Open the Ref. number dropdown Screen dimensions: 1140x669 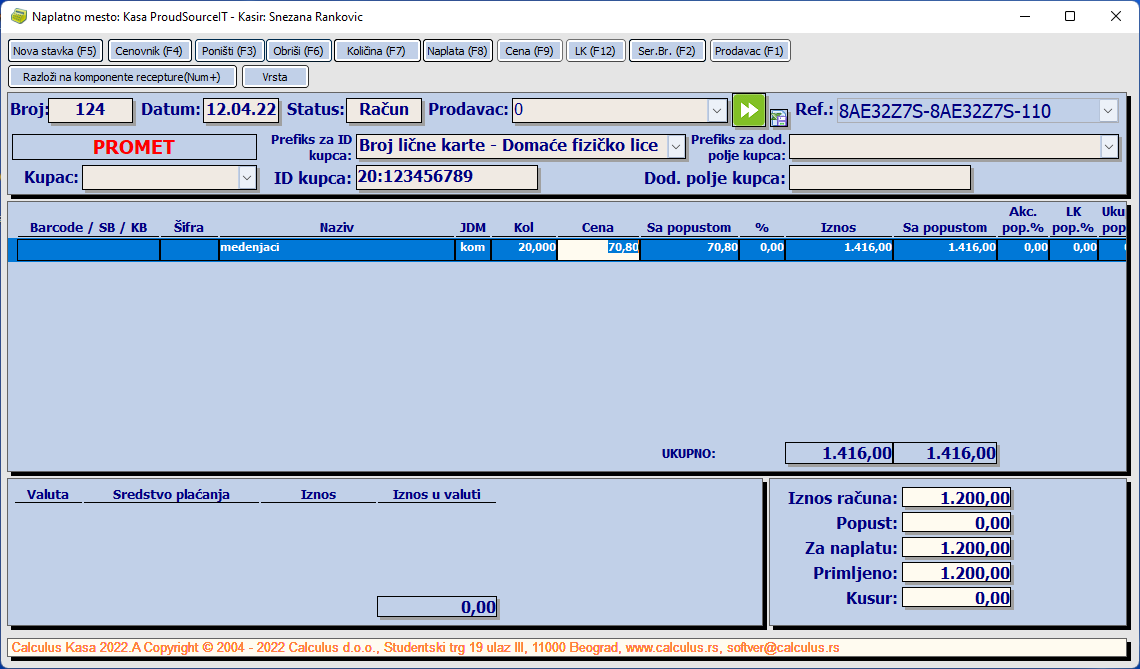(1107, 111)
